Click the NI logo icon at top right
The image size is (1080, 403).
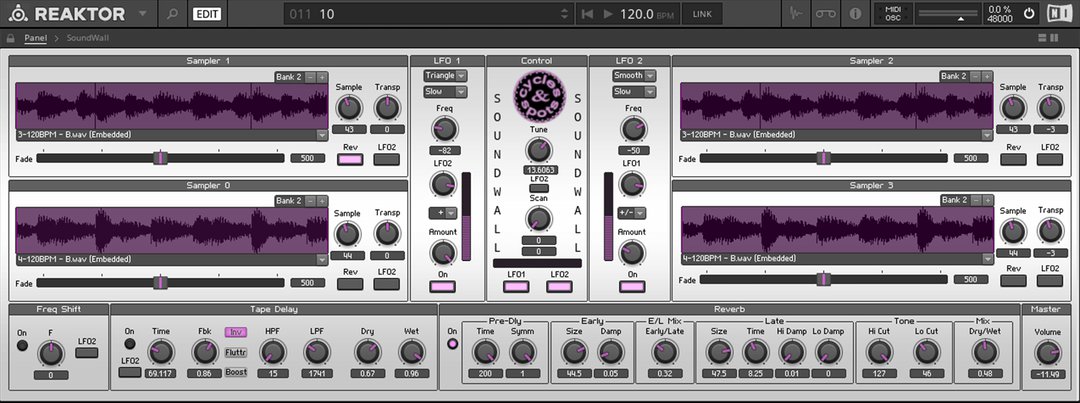click(x=1058, y=14)
